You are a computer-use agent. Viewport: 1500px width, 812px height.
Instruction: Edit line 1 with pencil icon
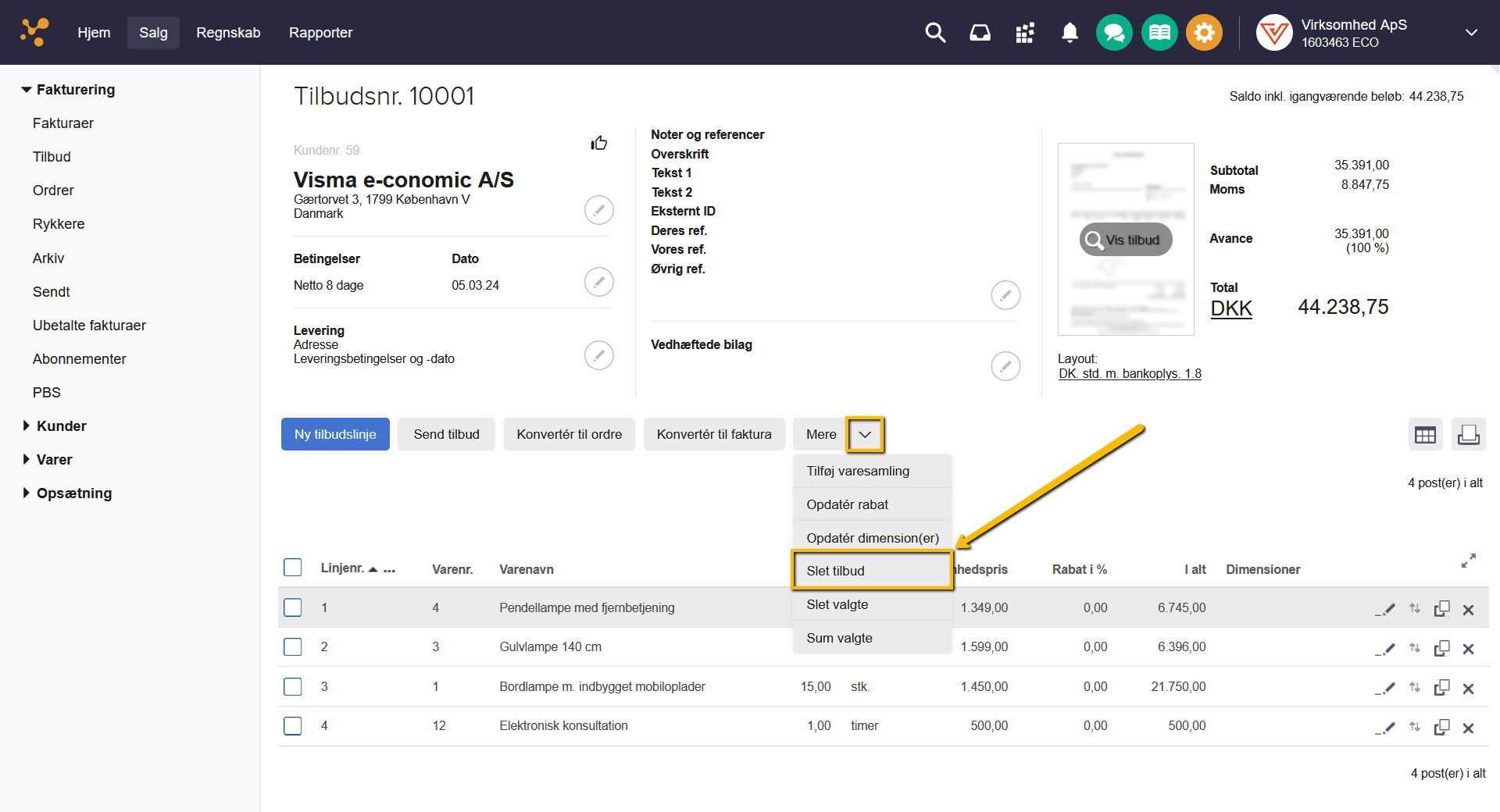[1385, 610]
